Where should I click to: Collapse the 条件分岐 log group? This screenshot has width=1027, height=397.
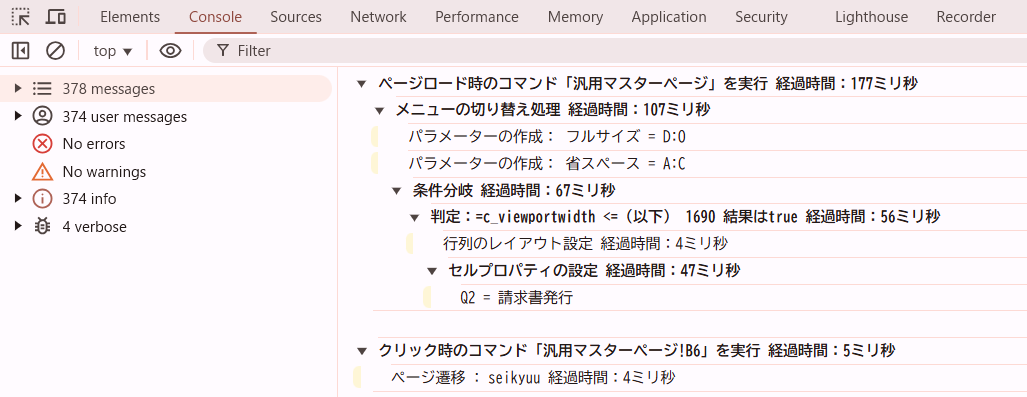tap(396, 191)
